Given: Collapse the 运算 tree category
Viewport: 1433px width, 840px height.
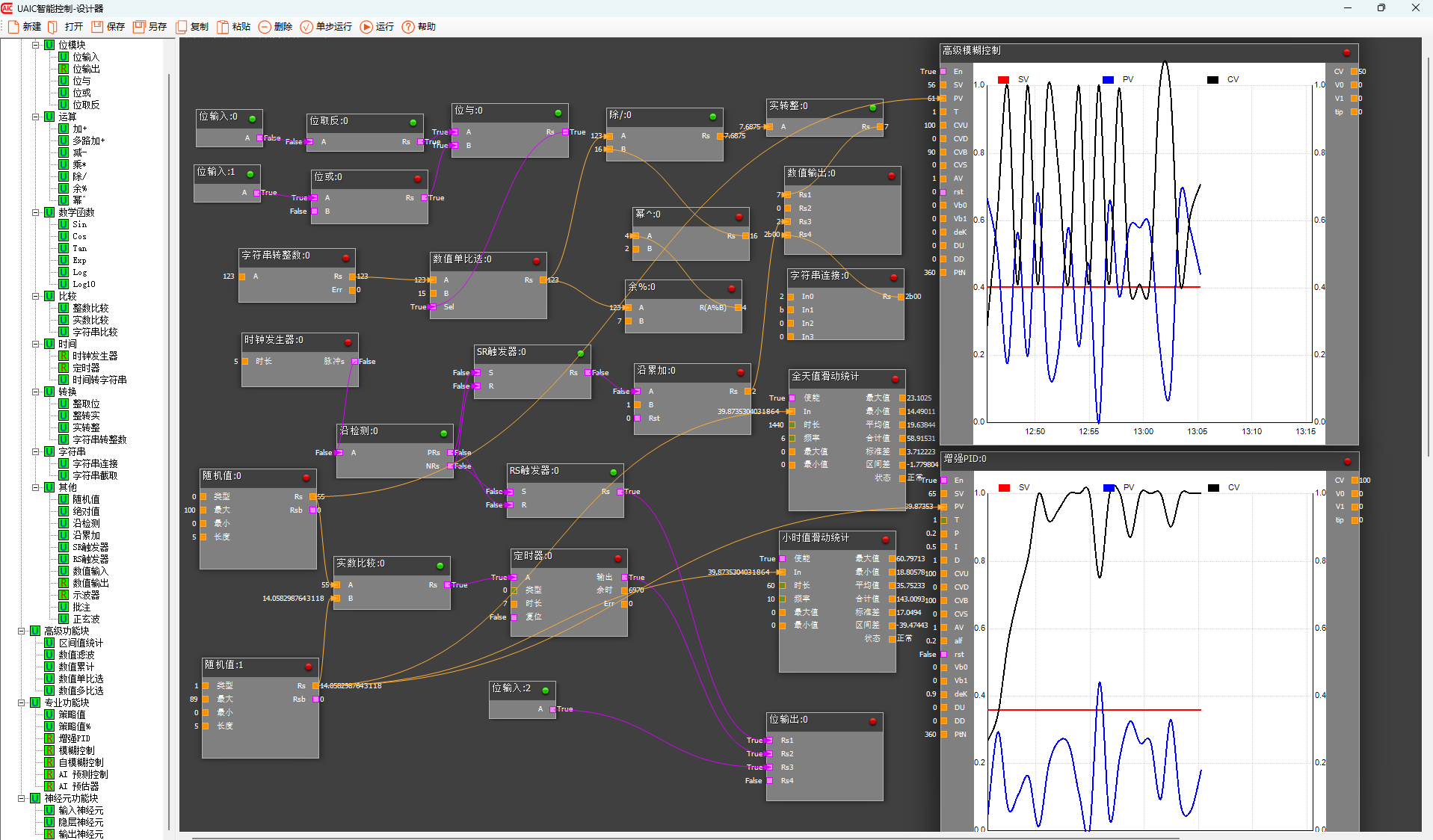Looking at the screenshot, I should tap(35, 117).
